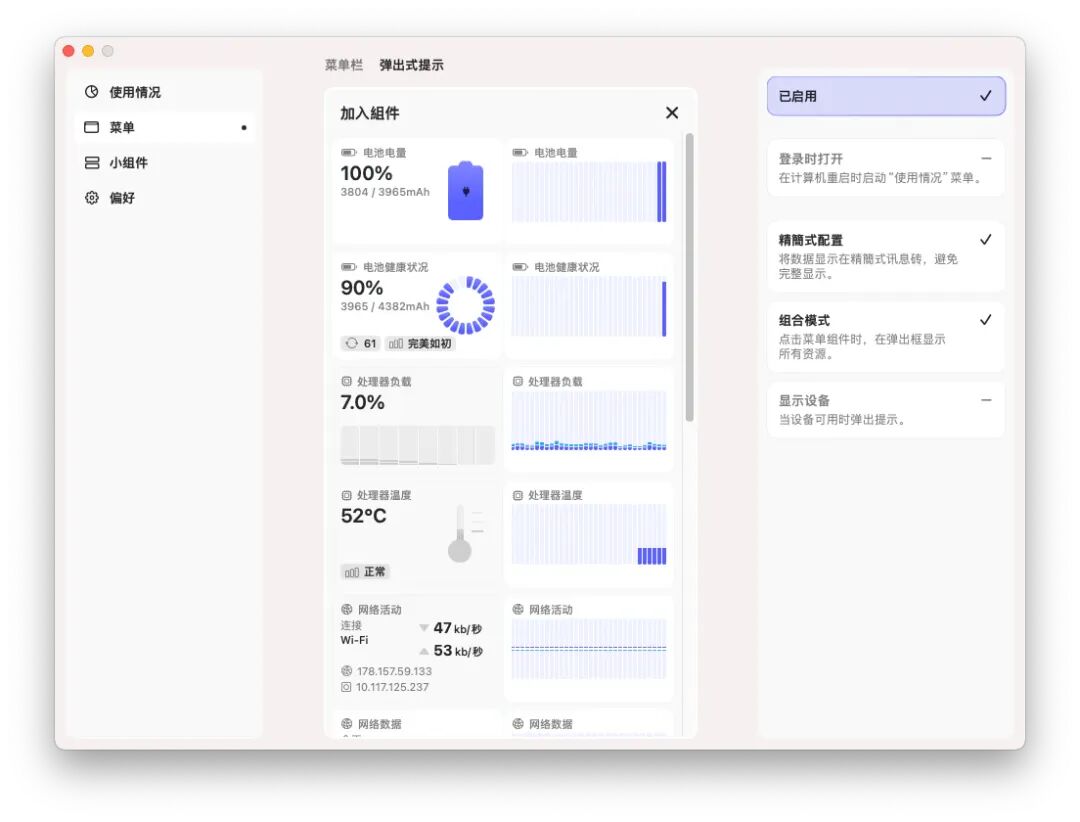Viewport: 1080px width, 822px height.
Task: Close the 加入组件 panel
Action: (672, 112)
